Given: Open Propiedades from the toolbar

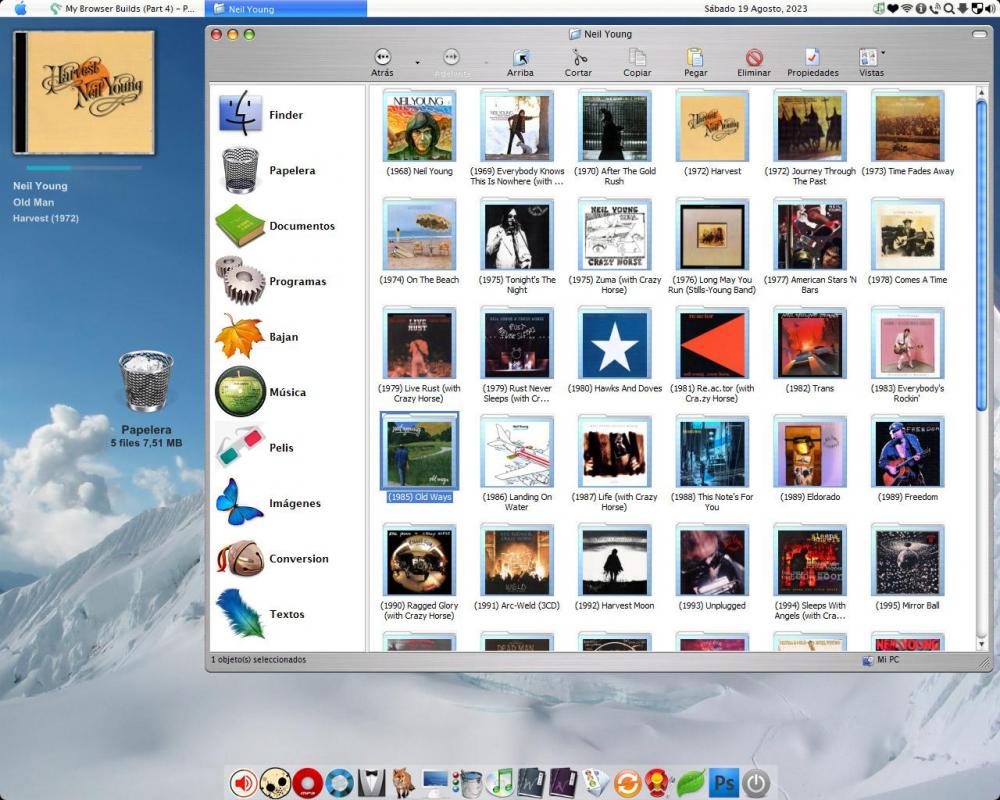Looking at the screenshot, I should coord(812,58).
